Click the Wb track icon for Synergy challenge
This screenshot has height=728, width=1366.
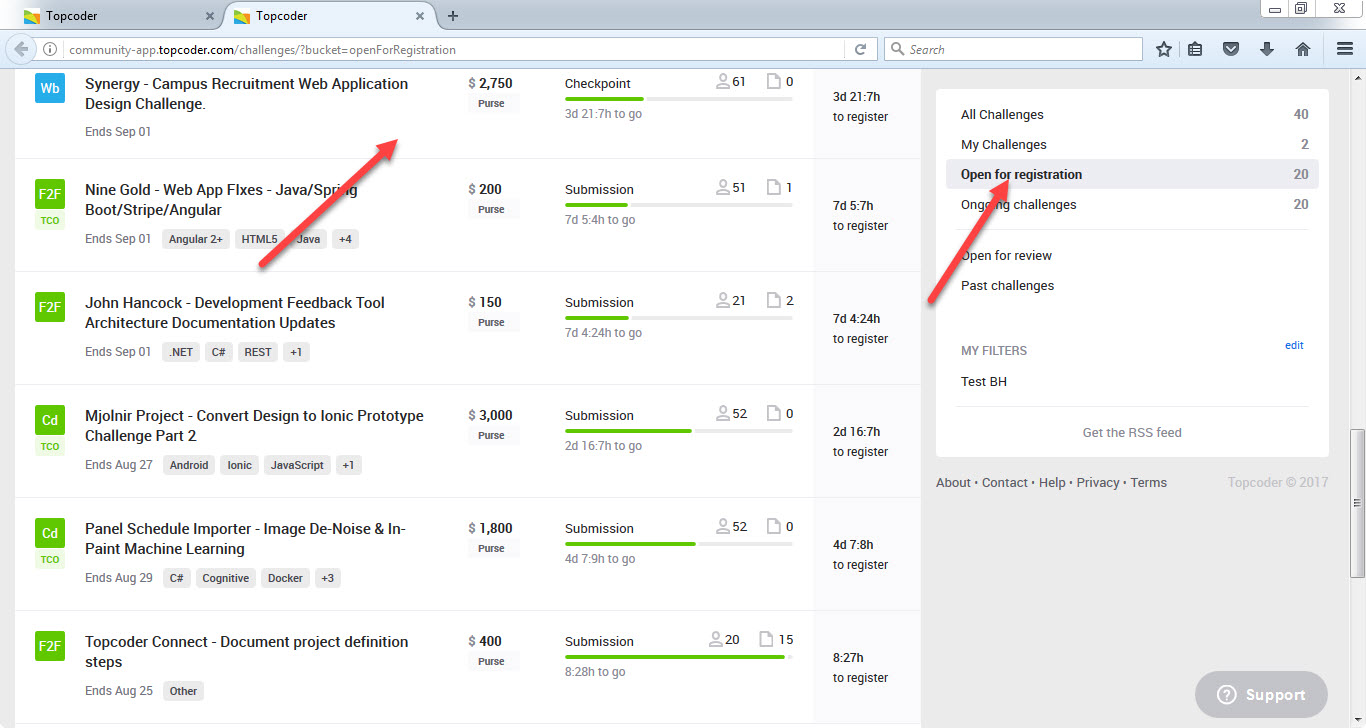click(x=50, y=88)
